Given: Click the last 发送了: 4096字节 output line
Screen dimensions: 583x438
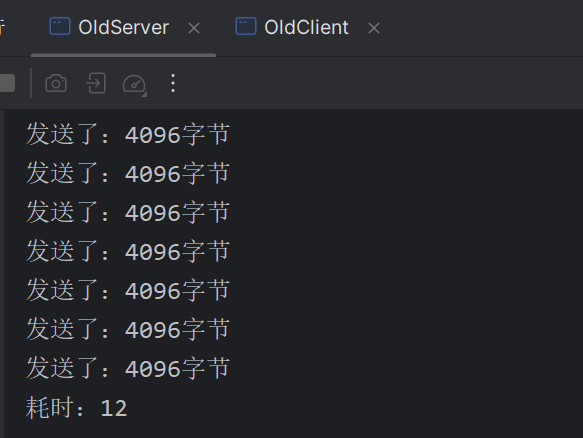Looking at the screenshot, I should pos(128,368).
